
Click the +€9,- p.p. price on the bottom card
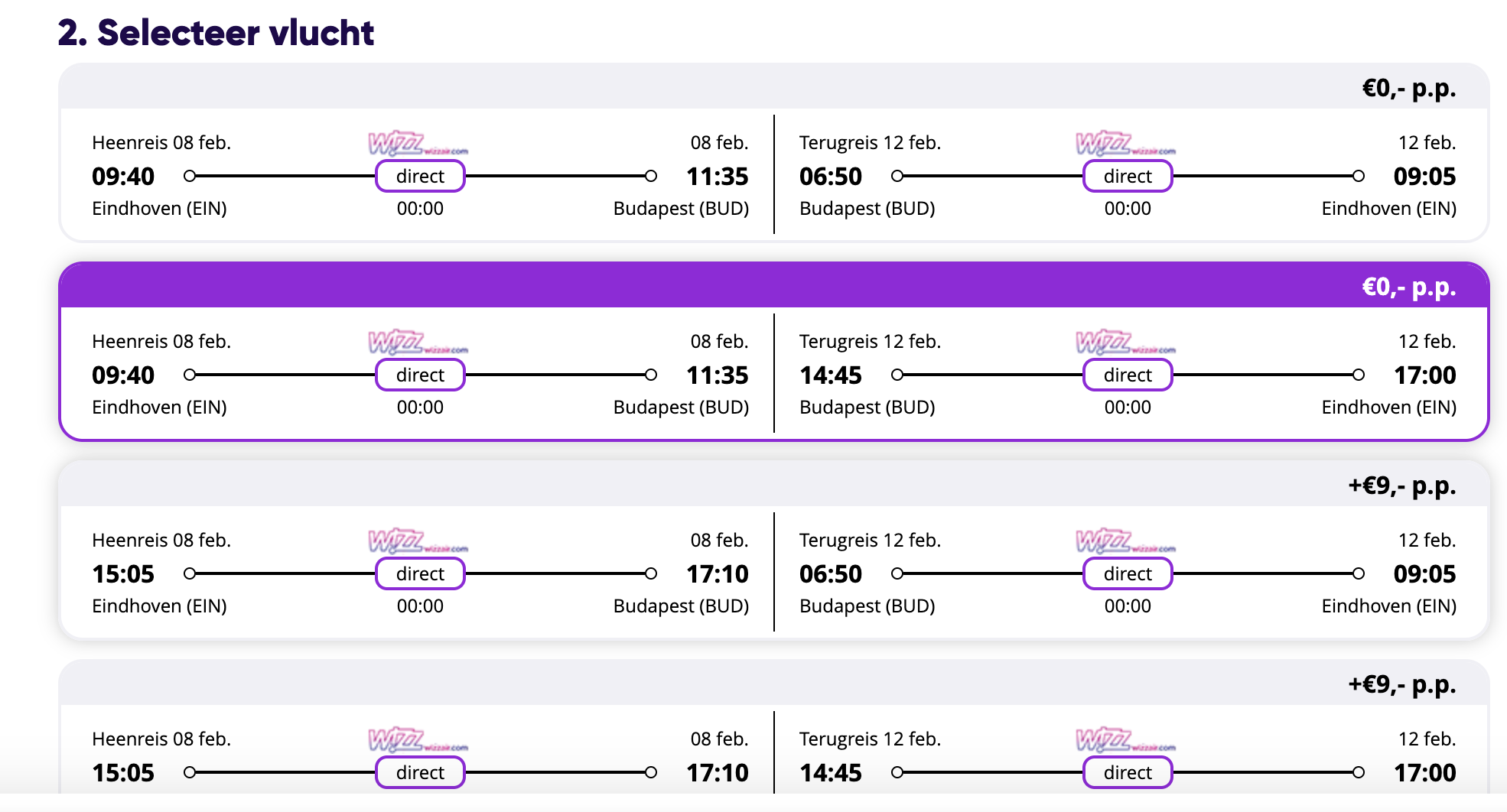(x=1401, y=684)
